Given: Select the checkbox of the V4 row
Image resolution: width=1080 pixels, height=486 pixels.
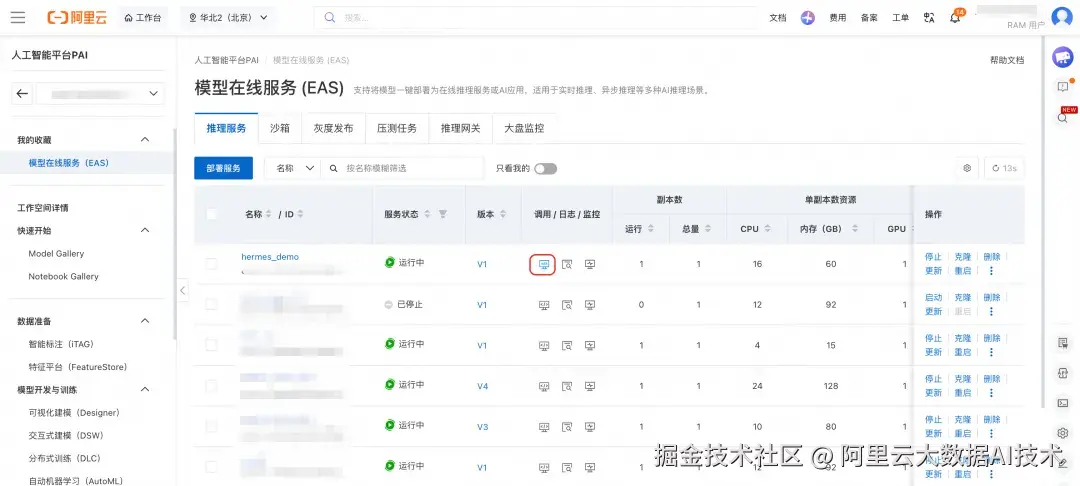Looking at the screenshot, I should [211, 385].
